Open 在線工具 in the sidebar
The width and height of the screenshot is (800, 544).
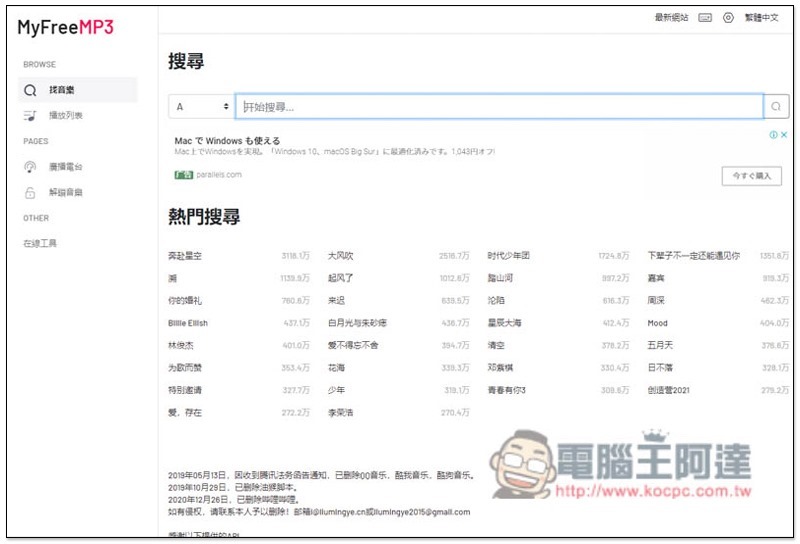(41, 243)
